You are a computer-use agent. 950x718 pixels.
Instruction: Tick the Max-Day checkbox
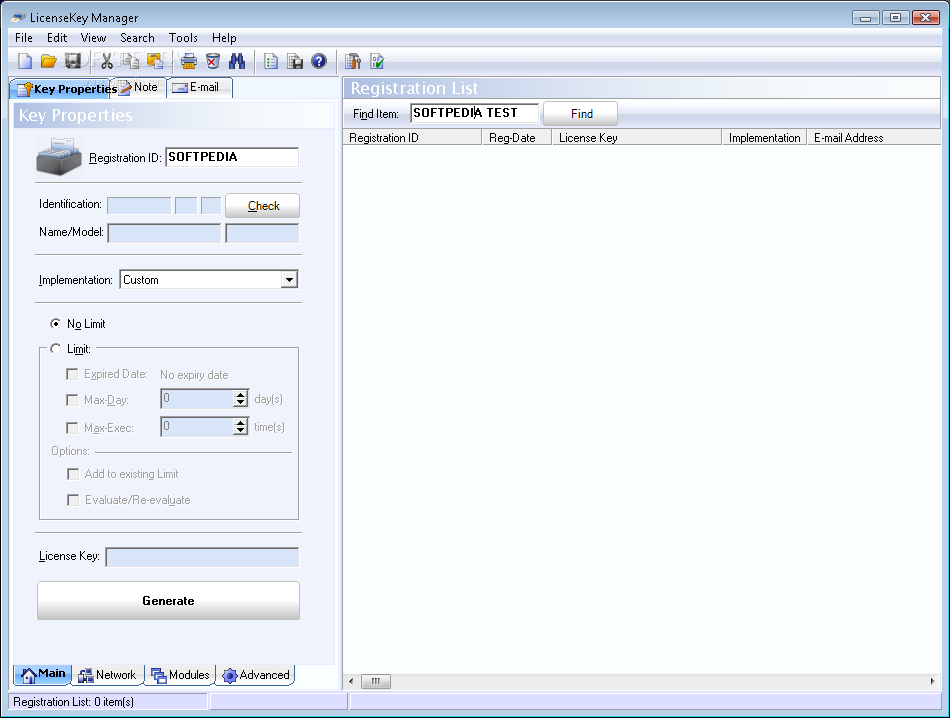[x=72, y=400]
